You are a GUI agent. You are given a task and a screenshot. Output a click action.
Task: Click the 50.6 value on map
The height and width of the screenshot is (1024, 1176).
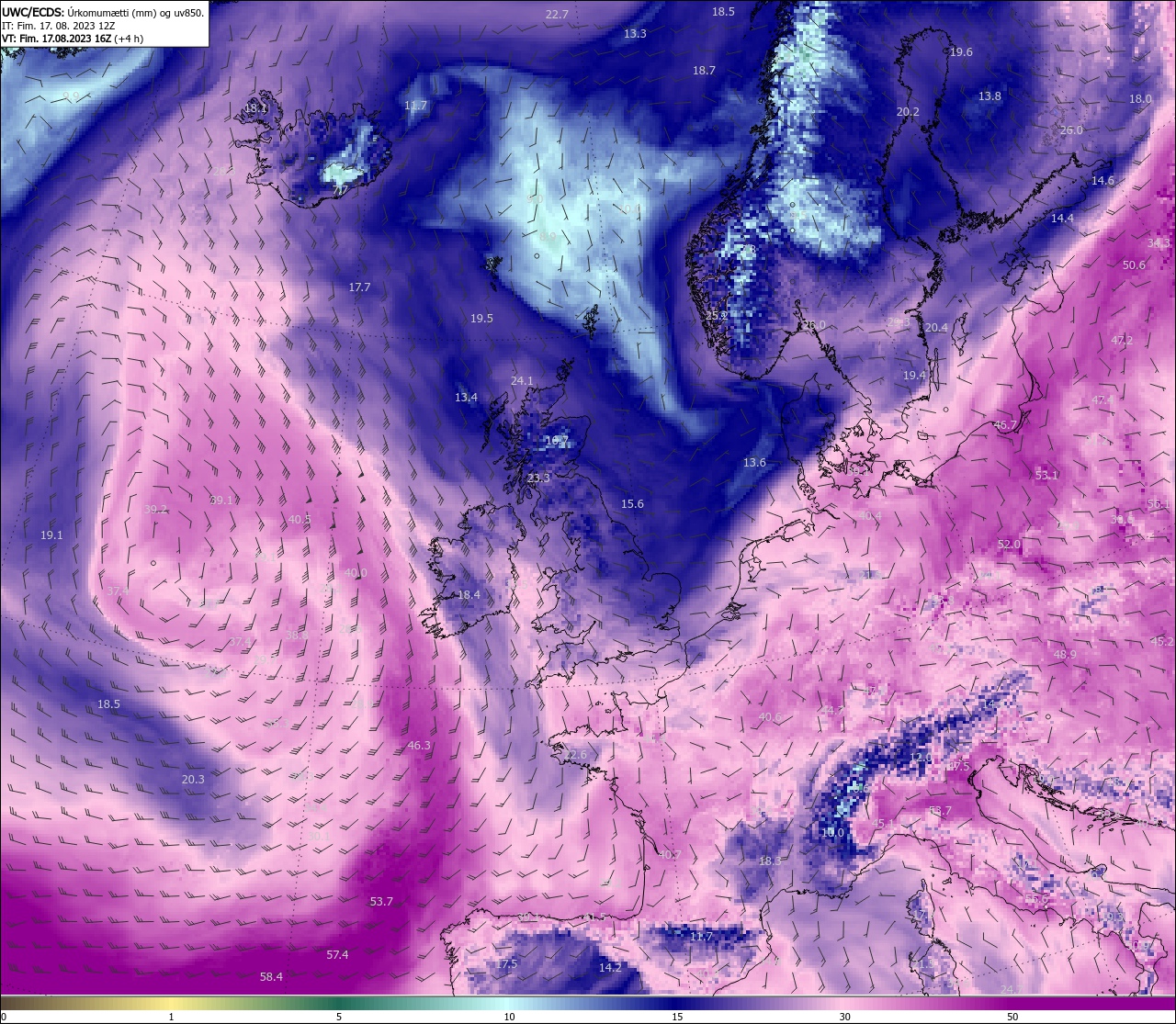tap(1134, 265)
